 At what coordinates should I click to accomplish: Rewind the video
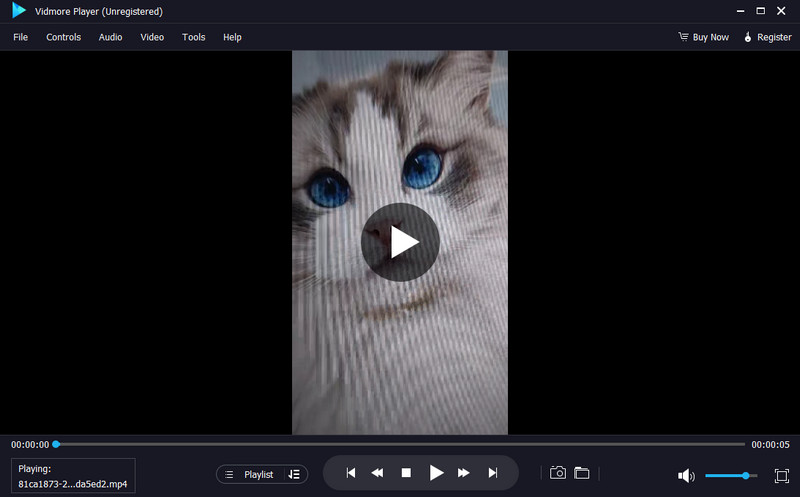[x=378, y=473]
